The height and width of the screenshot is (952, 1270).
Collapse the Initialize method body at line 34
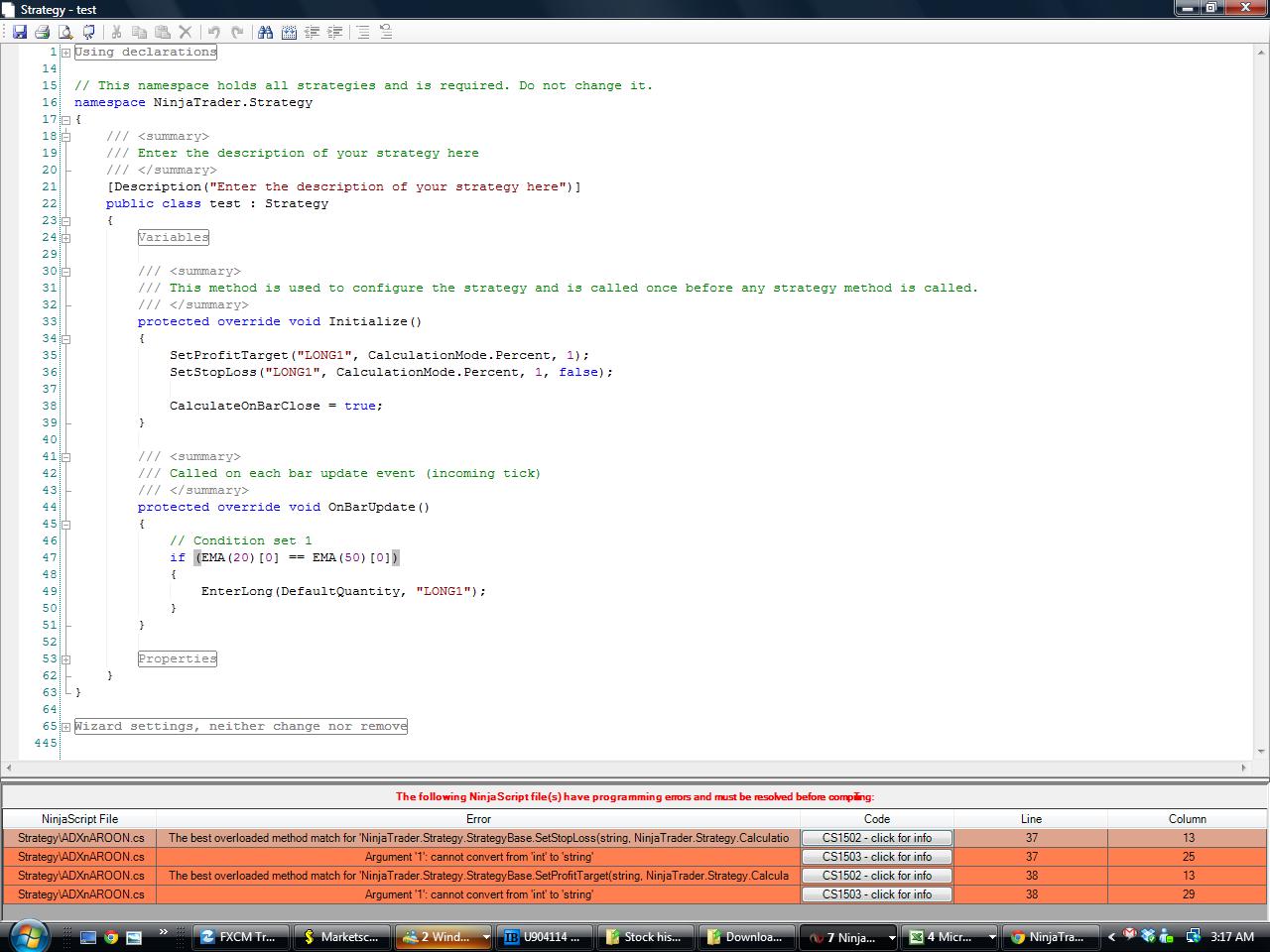coord(65,339)
